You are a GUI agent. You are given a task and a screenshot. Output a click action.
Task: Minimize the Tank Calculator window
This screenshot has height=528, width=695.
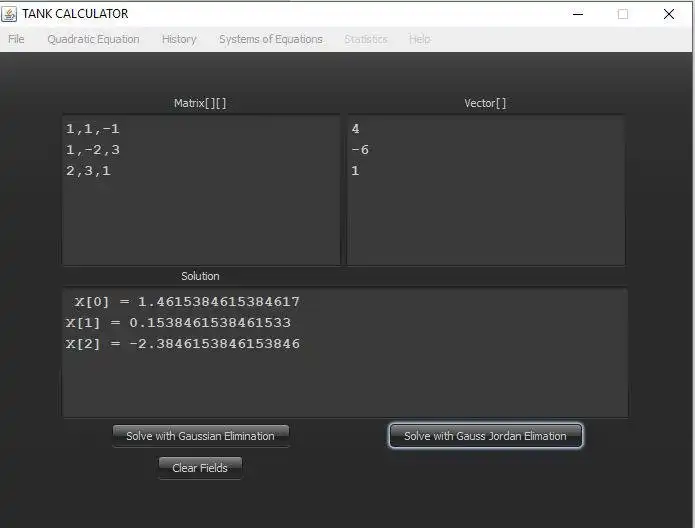pos(578,14)
